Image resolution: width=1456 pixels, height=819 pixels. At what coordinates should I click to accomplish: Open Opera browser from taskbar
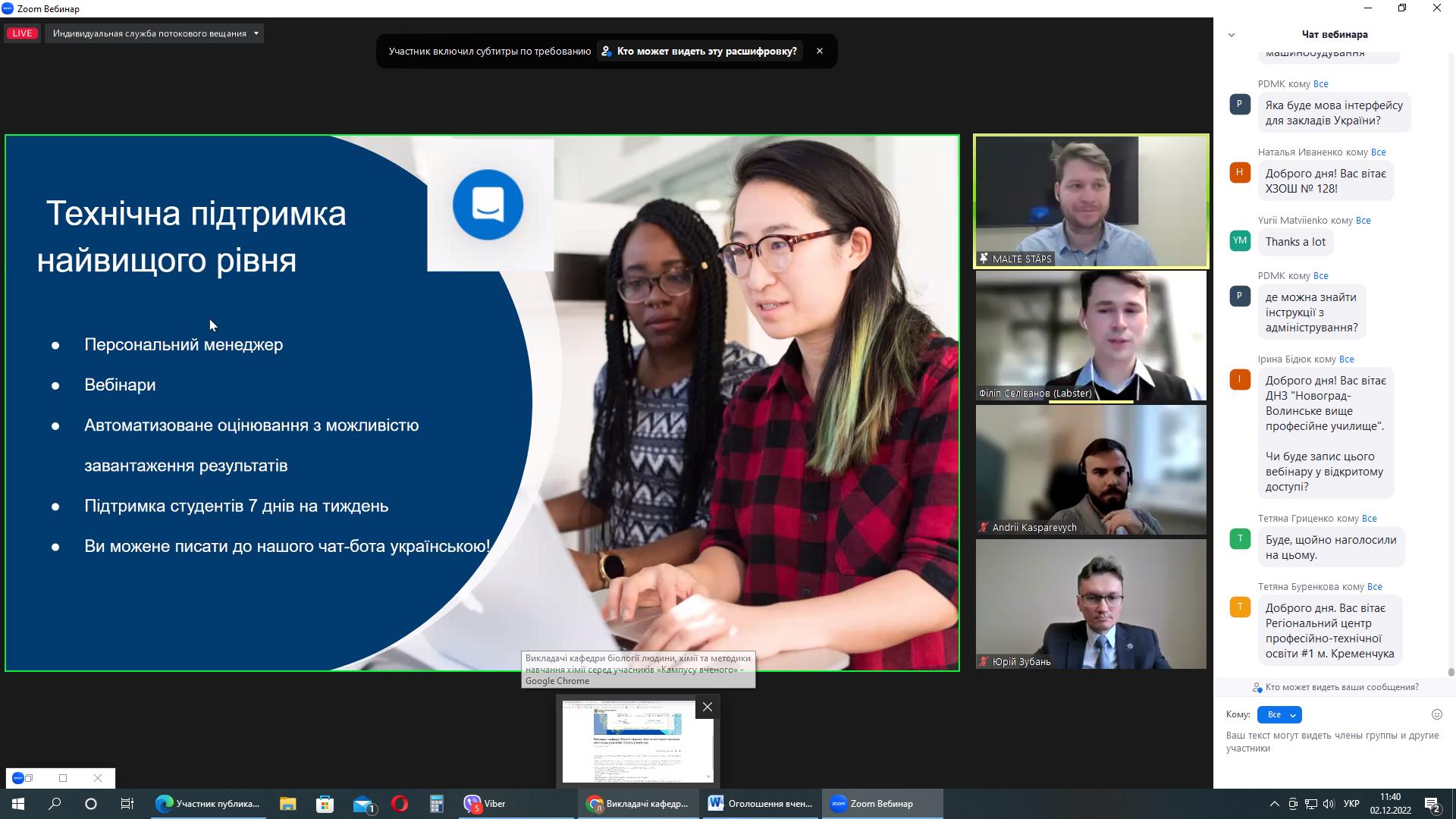[400, 804]
